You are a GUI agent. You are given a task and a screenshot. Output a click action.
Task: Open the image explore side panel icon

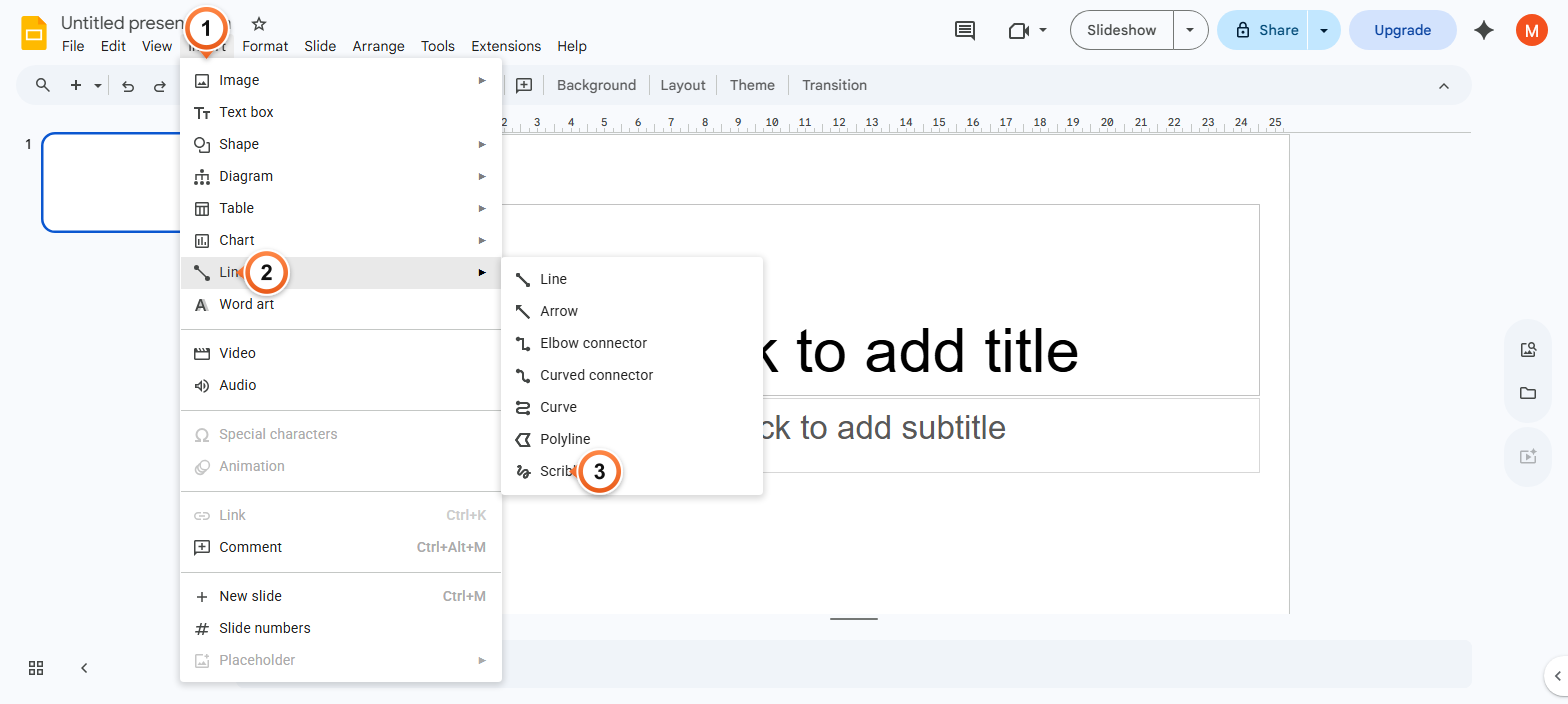pos(1528,350)
